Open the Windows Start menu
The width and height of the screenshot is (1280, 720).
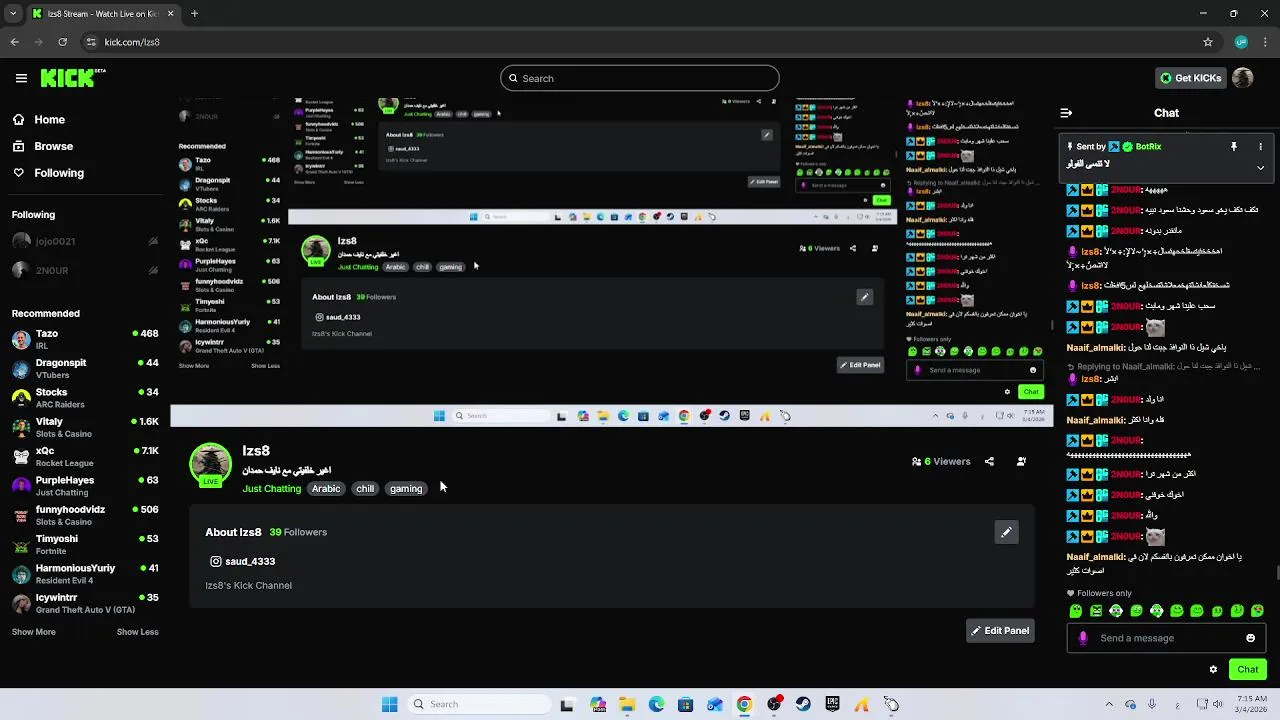point(389,704)
